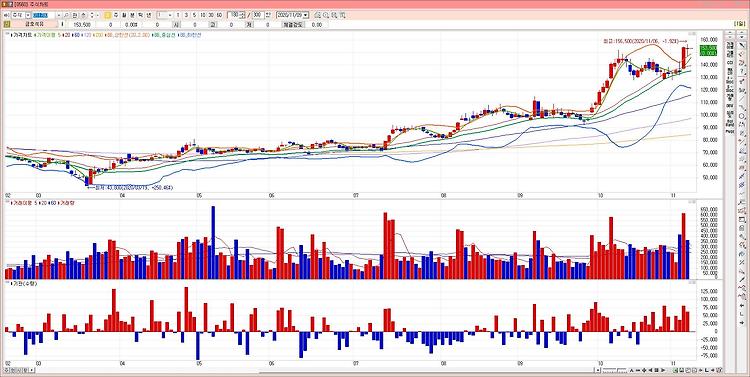Screen dimensions: 750x377
Task: Choose the 30 interval shortcut button
Action: [211, 15]
